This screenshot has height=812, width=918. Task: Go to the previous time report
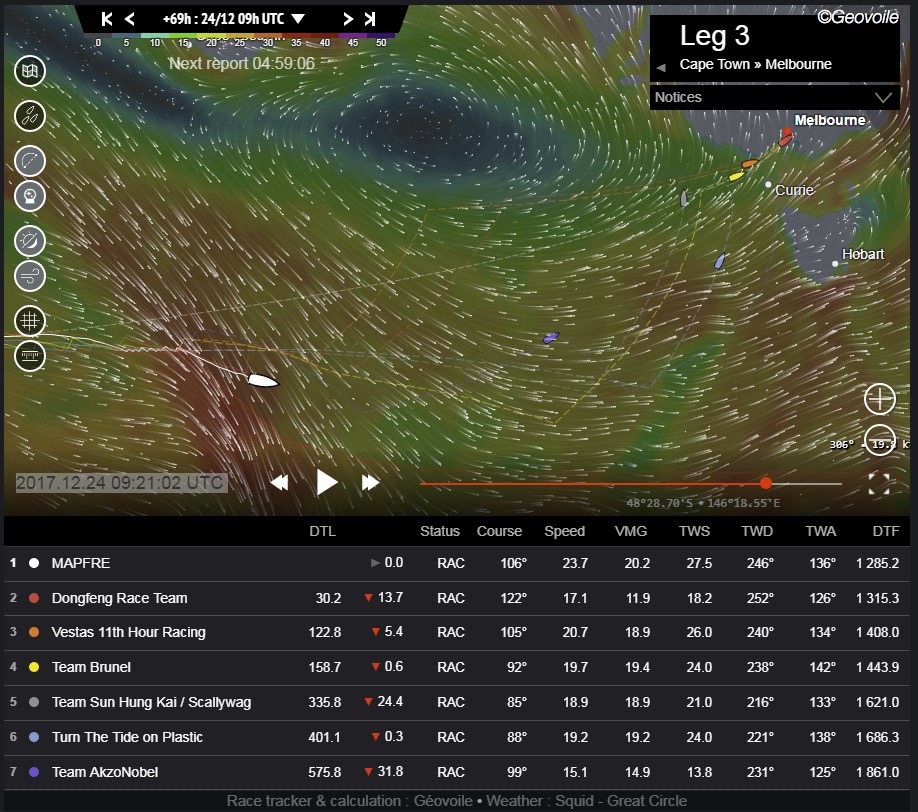click(130, 19)
